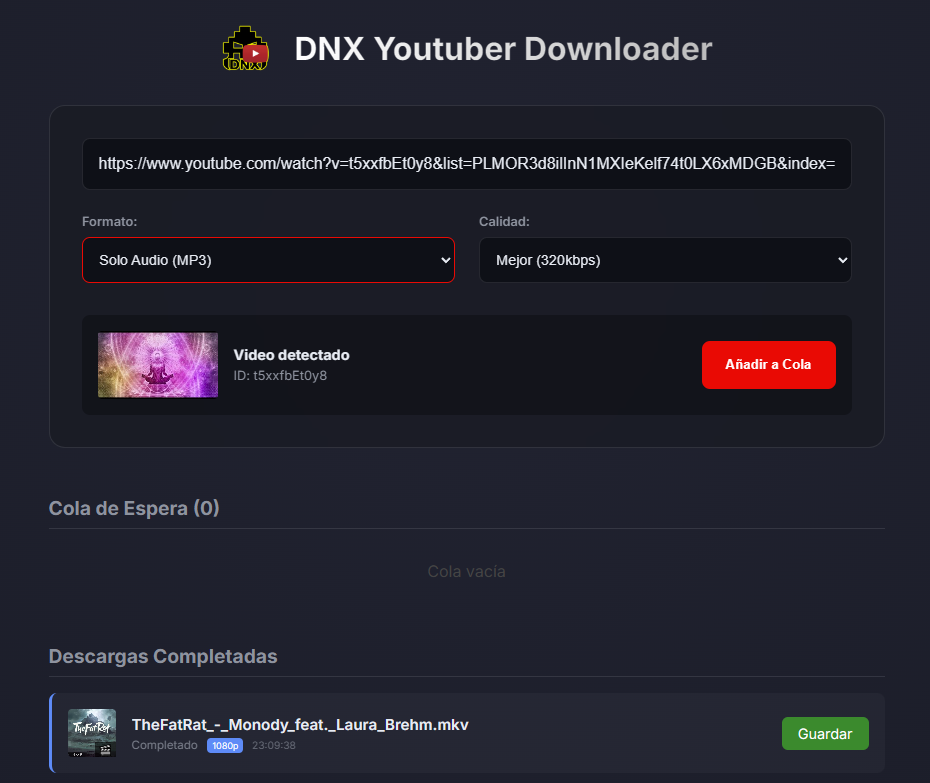The image size is (930, 783).
Task: Click the Cola de Espera (0) heading
Action: 134,508
